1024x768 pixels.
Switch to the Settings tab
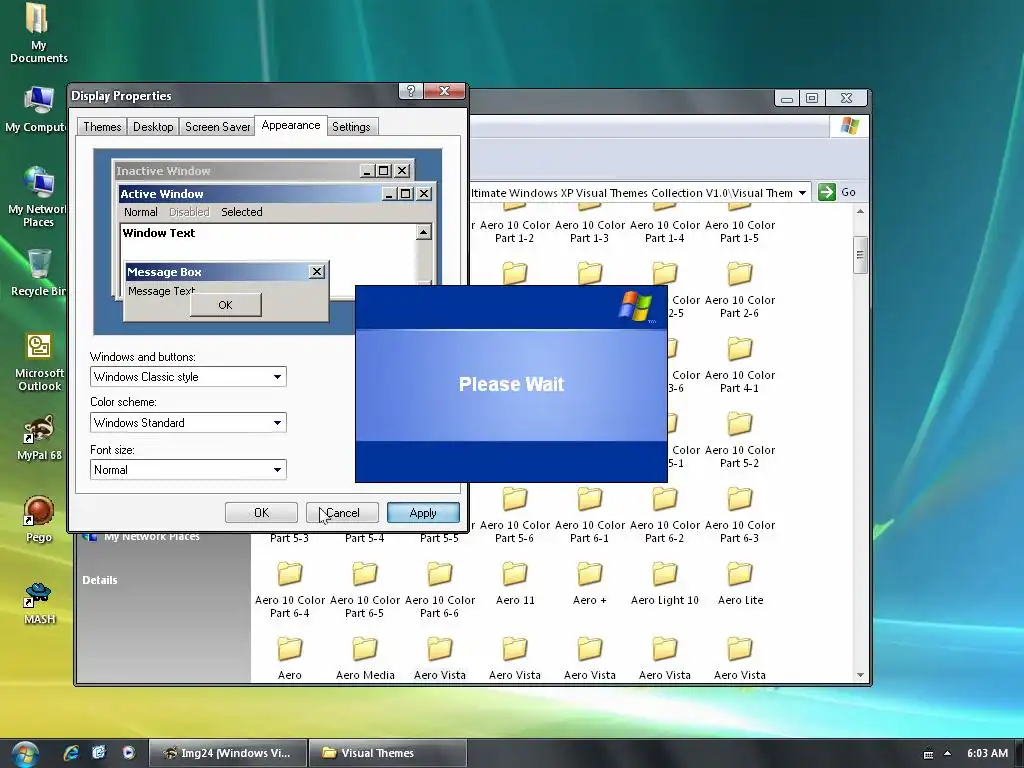[x=351, y=127]
